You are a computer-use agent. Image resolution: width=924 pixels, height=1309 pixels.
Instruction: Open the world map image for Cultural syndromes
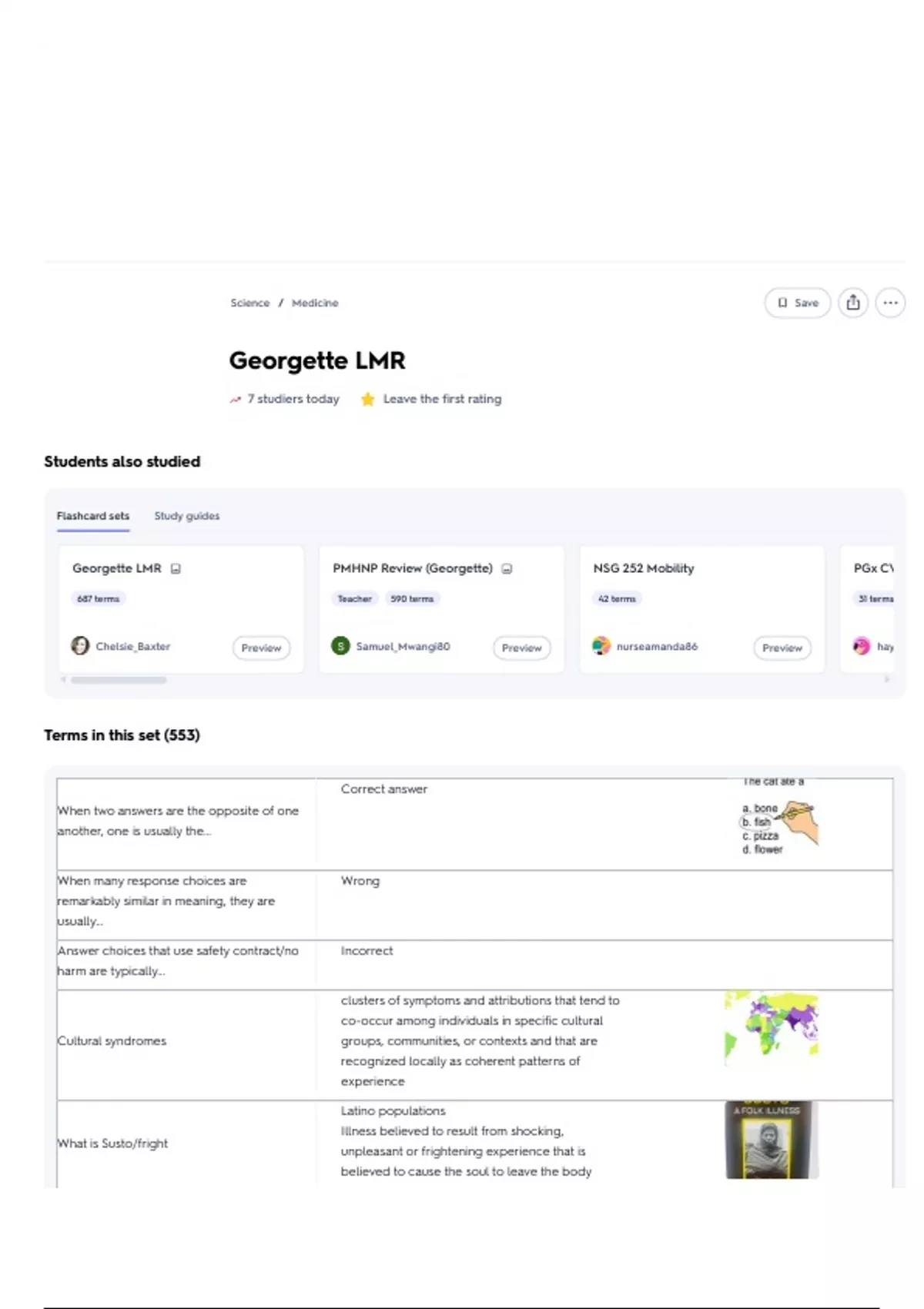771,1028
